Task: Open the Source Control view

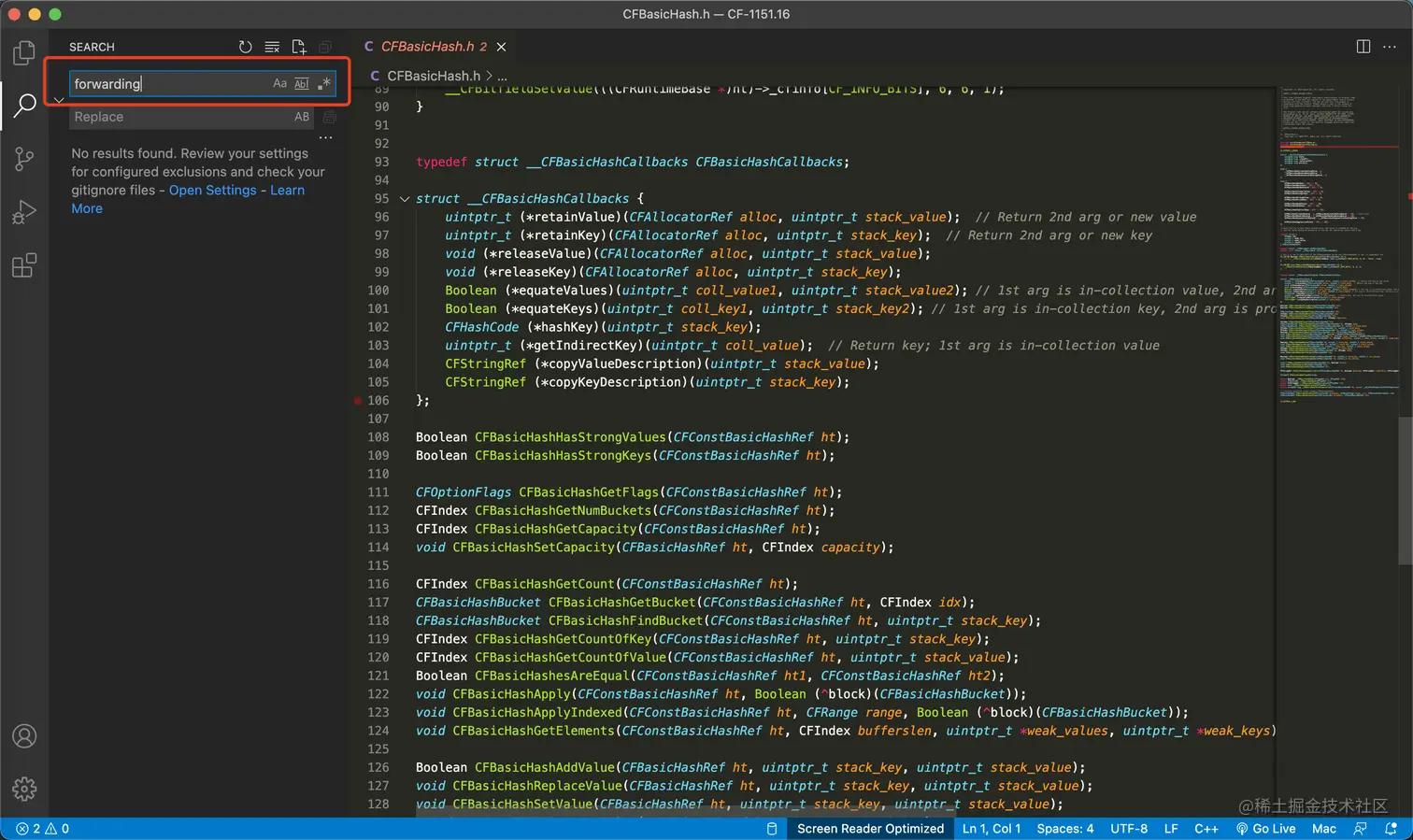Action: (24, 159)
